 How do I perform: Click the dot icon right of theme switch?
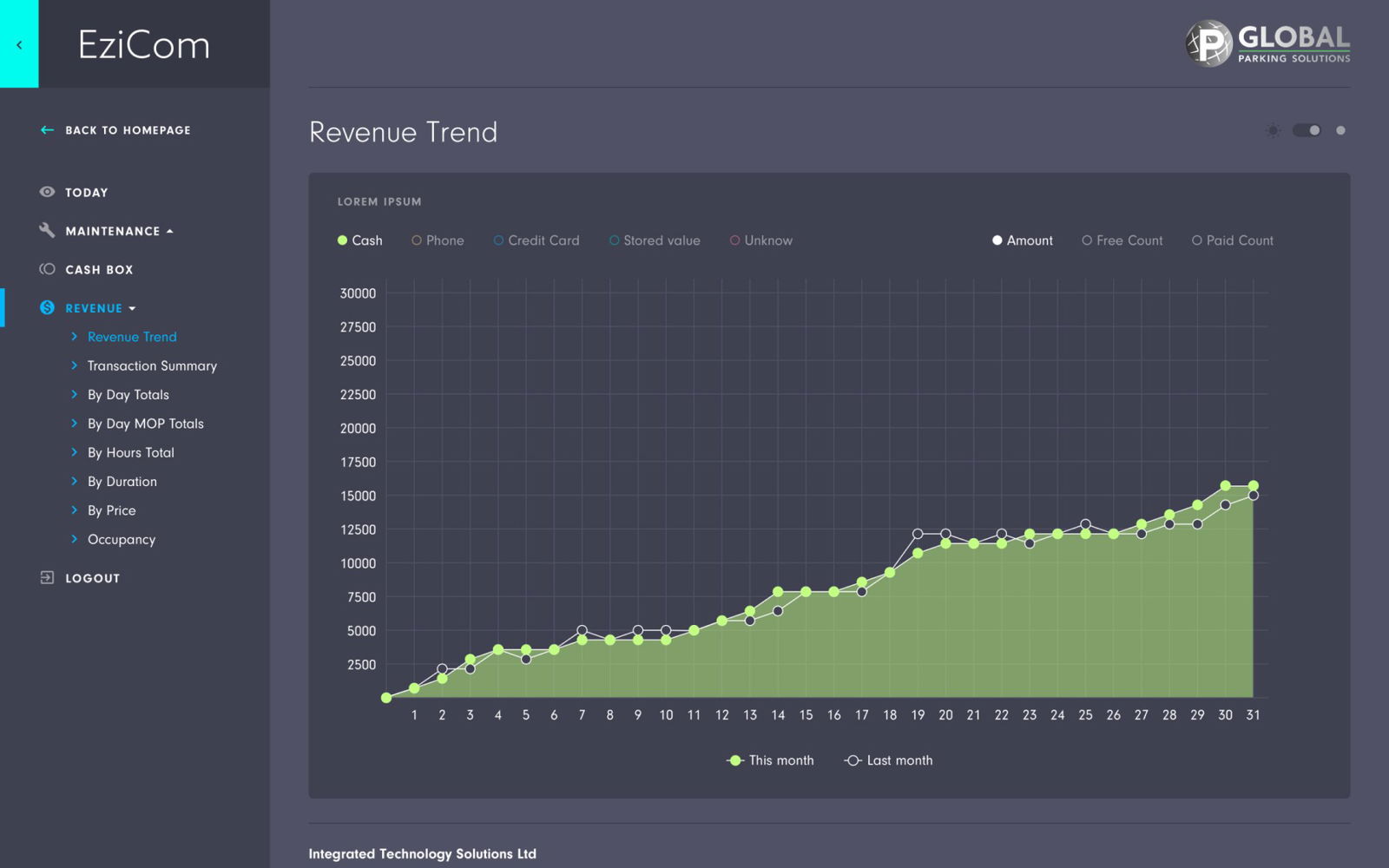coord(1340,130)
